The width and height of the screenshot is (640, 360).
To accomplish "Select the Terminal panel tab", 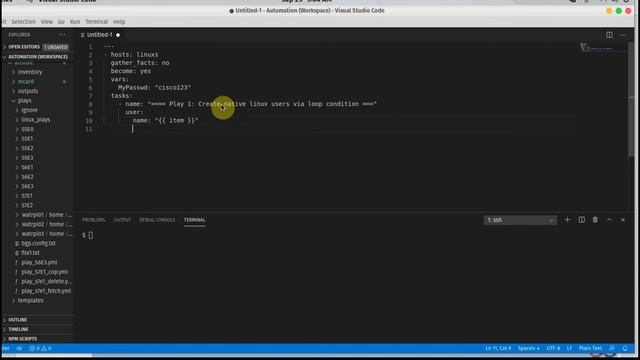I will click(194, 220).
